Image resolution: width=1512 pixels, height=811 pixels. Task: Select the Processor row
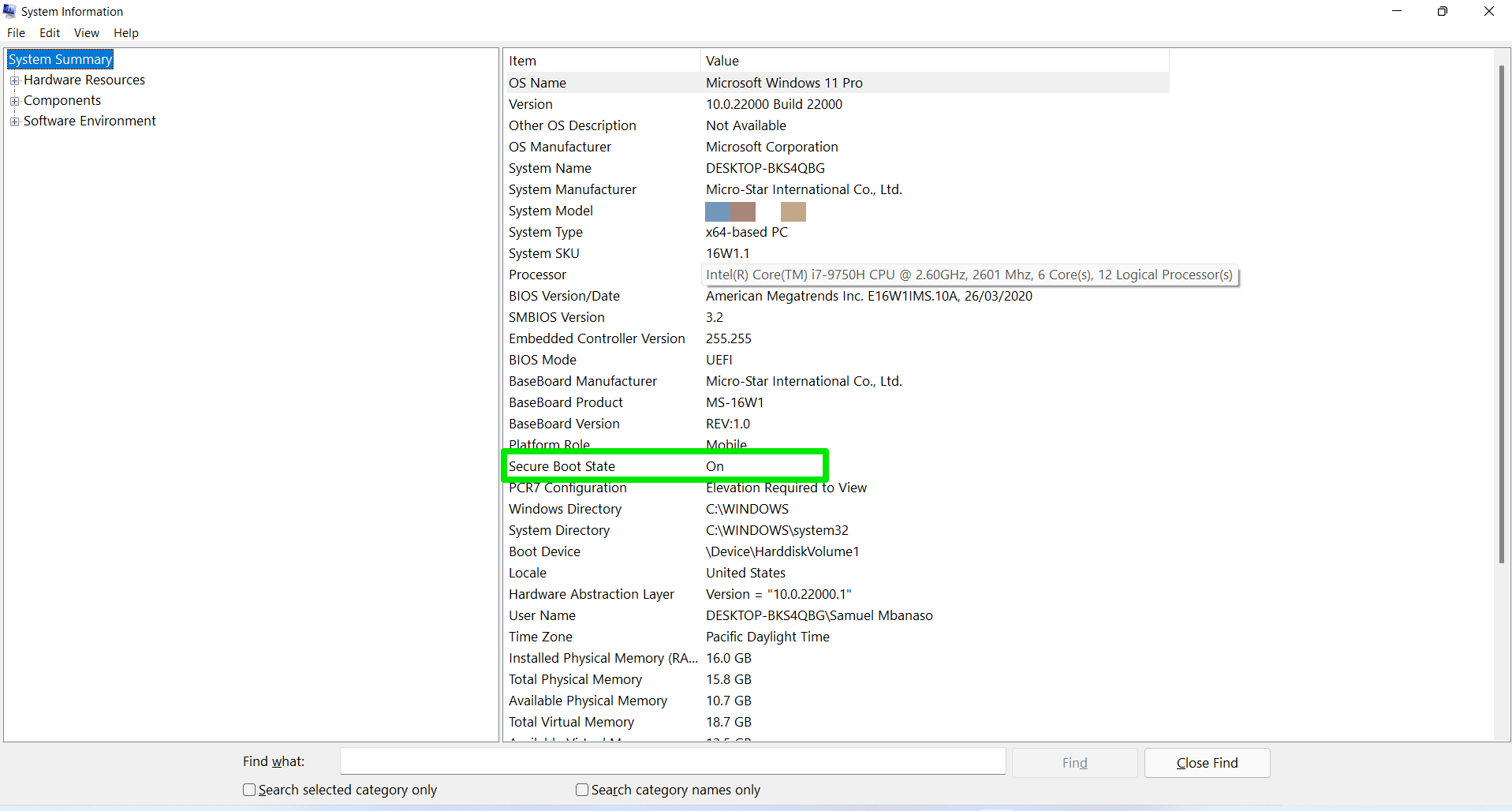coord(837,275)
